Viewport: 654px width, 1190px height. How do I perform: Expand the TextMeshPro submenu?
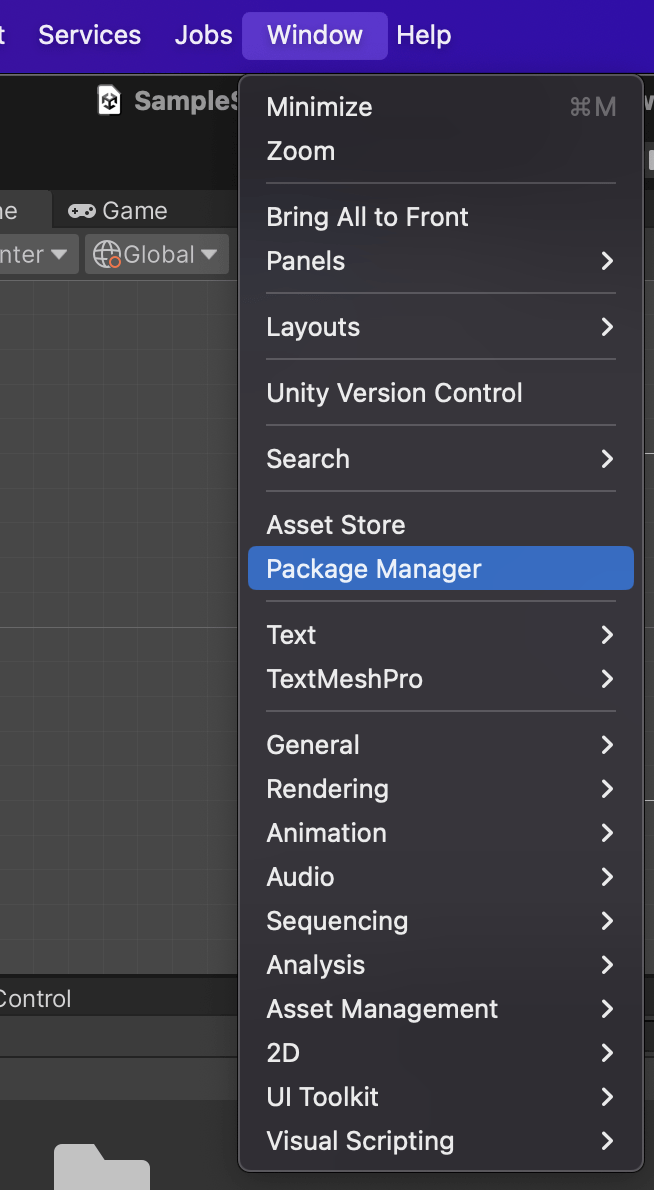tap(441, 678)
